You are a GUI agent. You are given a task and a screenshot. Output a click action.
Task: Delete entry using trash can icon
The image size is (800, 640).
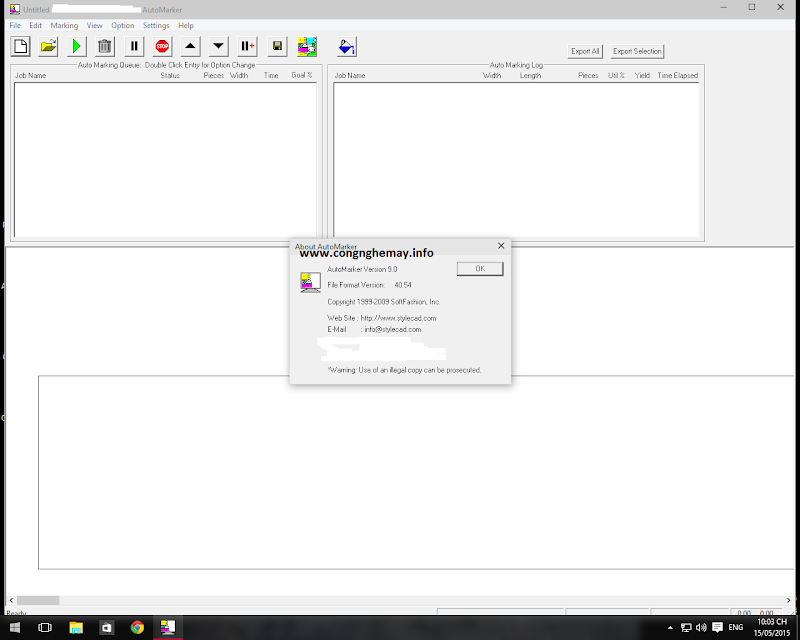(105, 46)
